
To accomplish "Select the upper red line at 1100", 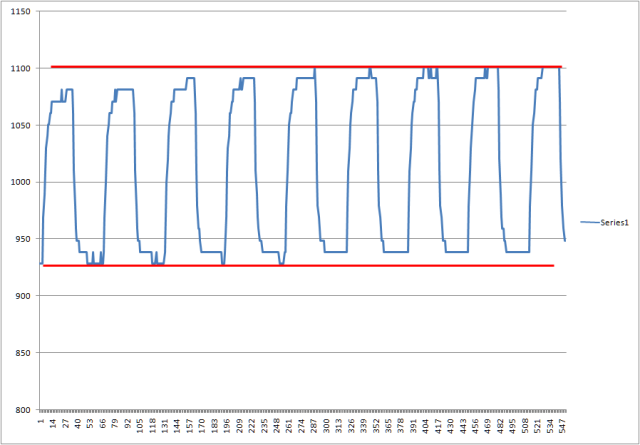I will click(300, 67).
